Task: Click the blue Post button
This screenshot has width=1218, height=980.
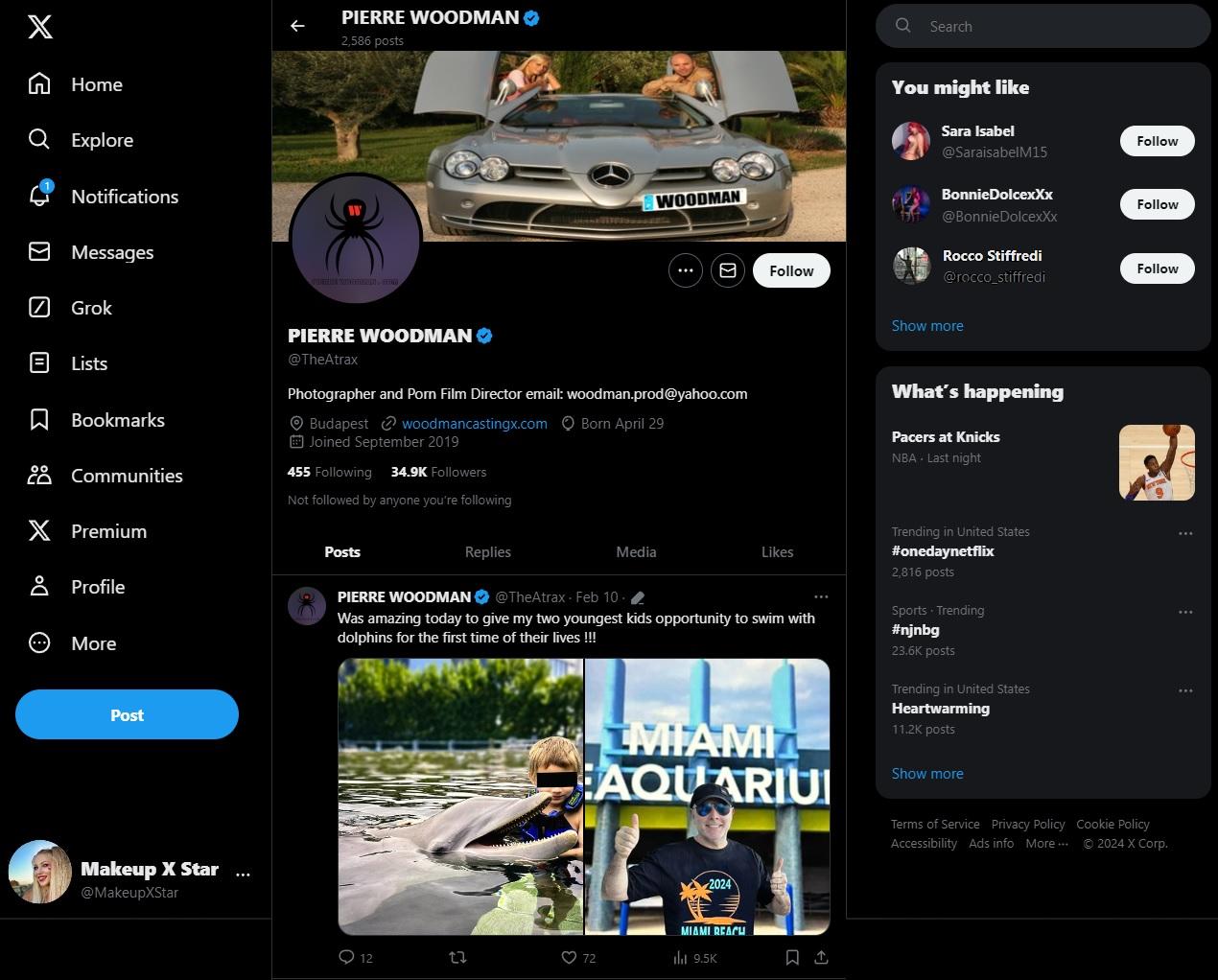Action: click(x=127, y=714)
